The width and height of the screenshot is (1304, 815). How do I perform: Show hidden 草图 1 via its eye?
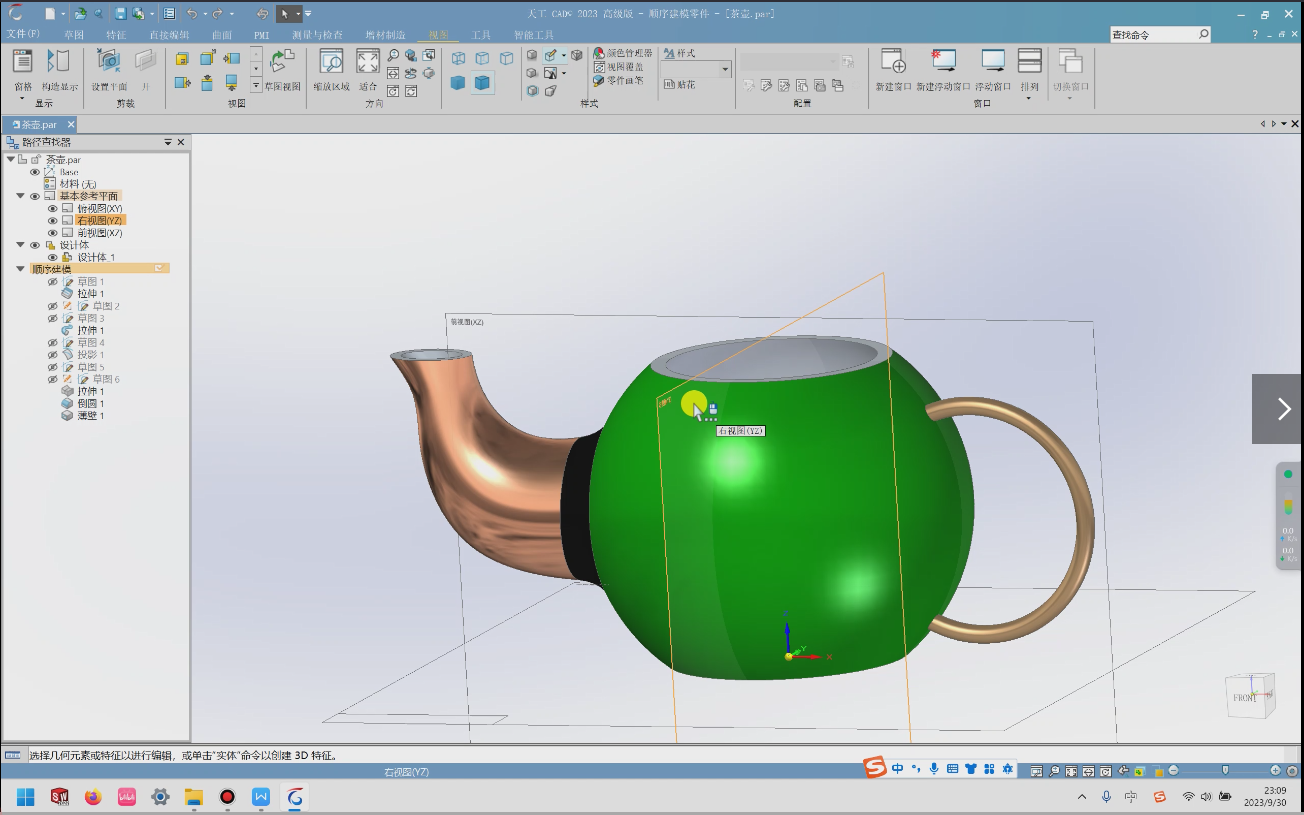coord(53,282)
